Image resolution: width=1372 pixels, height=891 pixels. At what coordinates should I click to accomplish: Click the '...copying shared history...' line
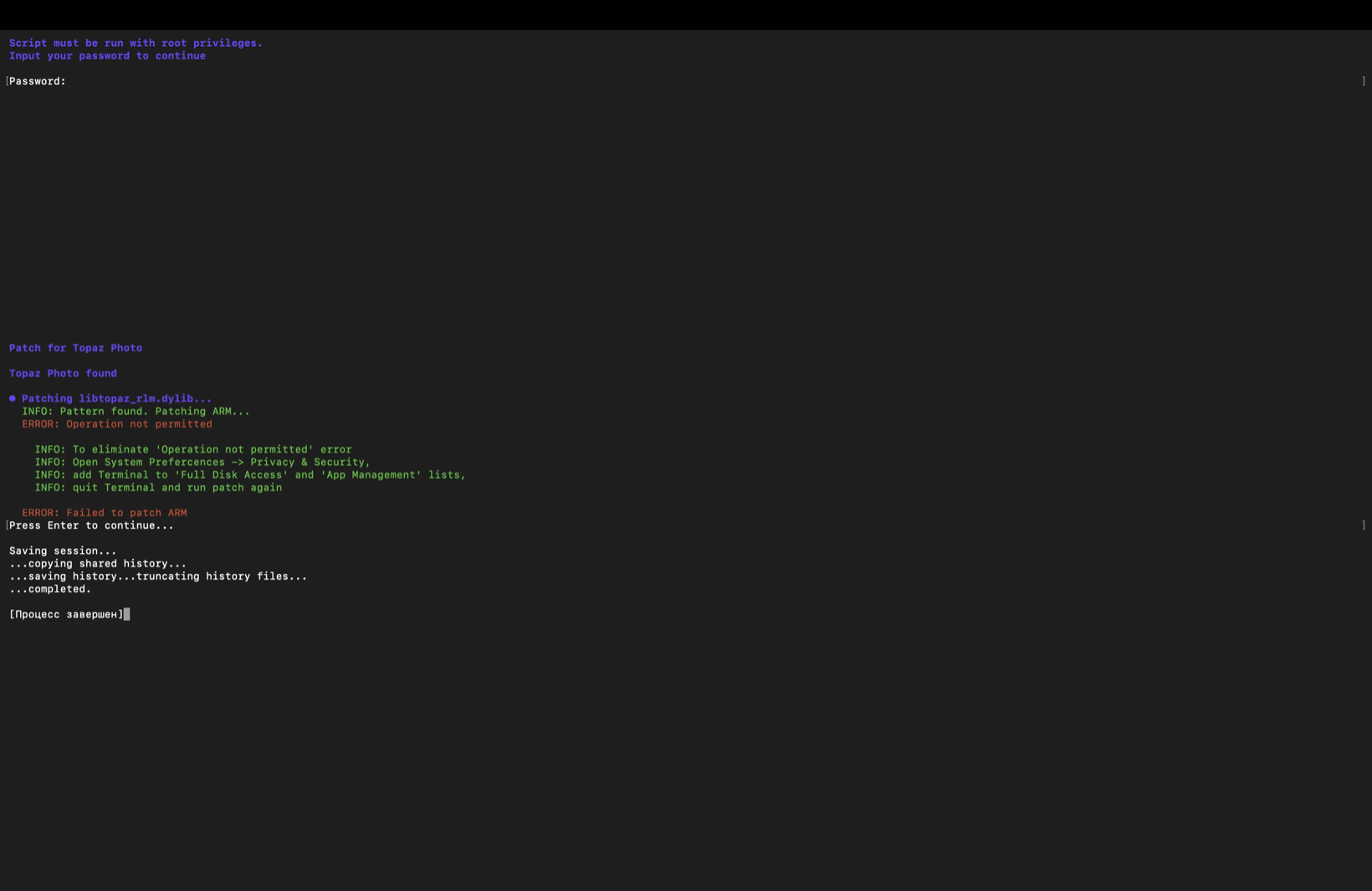[x=98, y=564]
